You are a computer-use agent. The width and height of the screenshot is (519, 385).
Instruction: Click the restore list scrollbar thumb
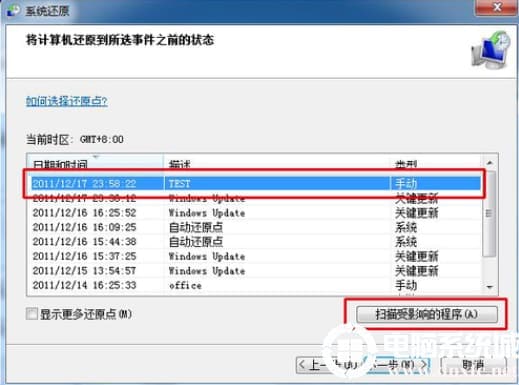tap(489, 213)
